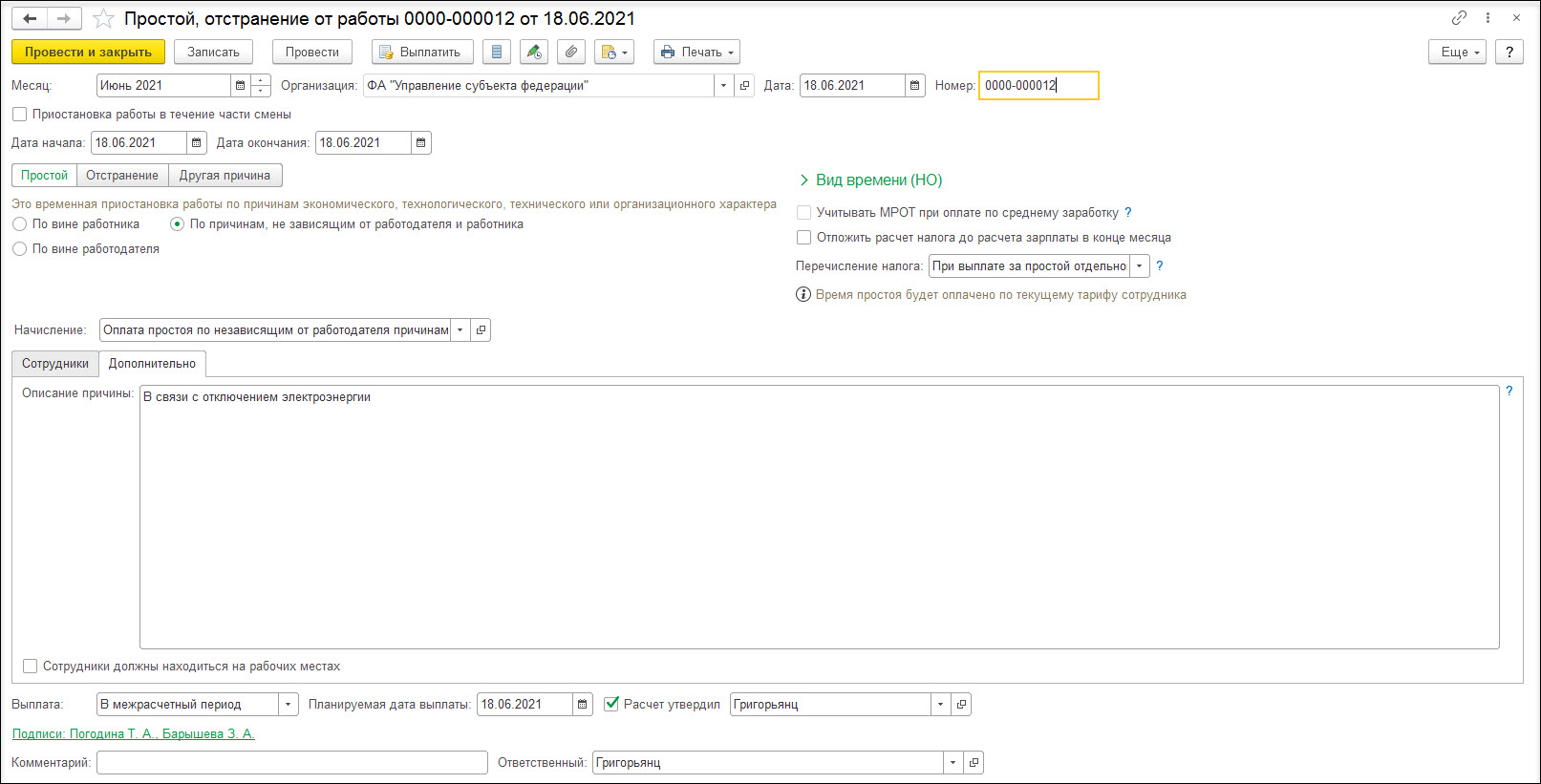Expand Перечисление налога dropdown
The image size is (1541, 784).
coord(1140,266)
